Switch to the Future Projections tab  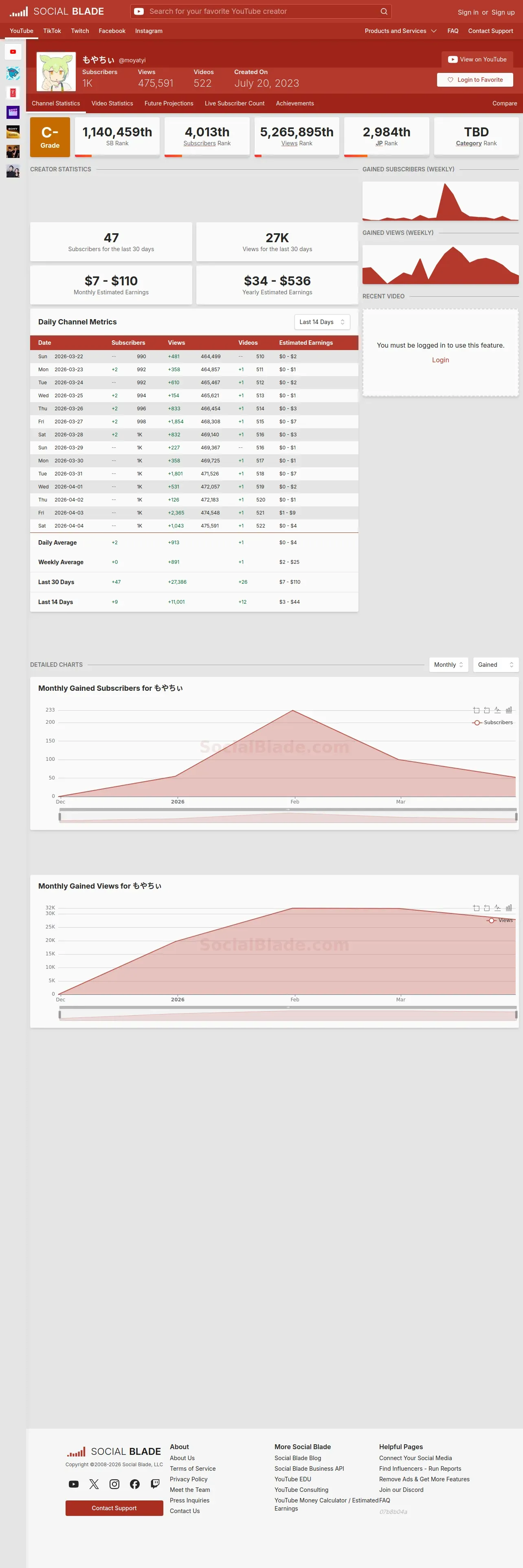[169, 103]
